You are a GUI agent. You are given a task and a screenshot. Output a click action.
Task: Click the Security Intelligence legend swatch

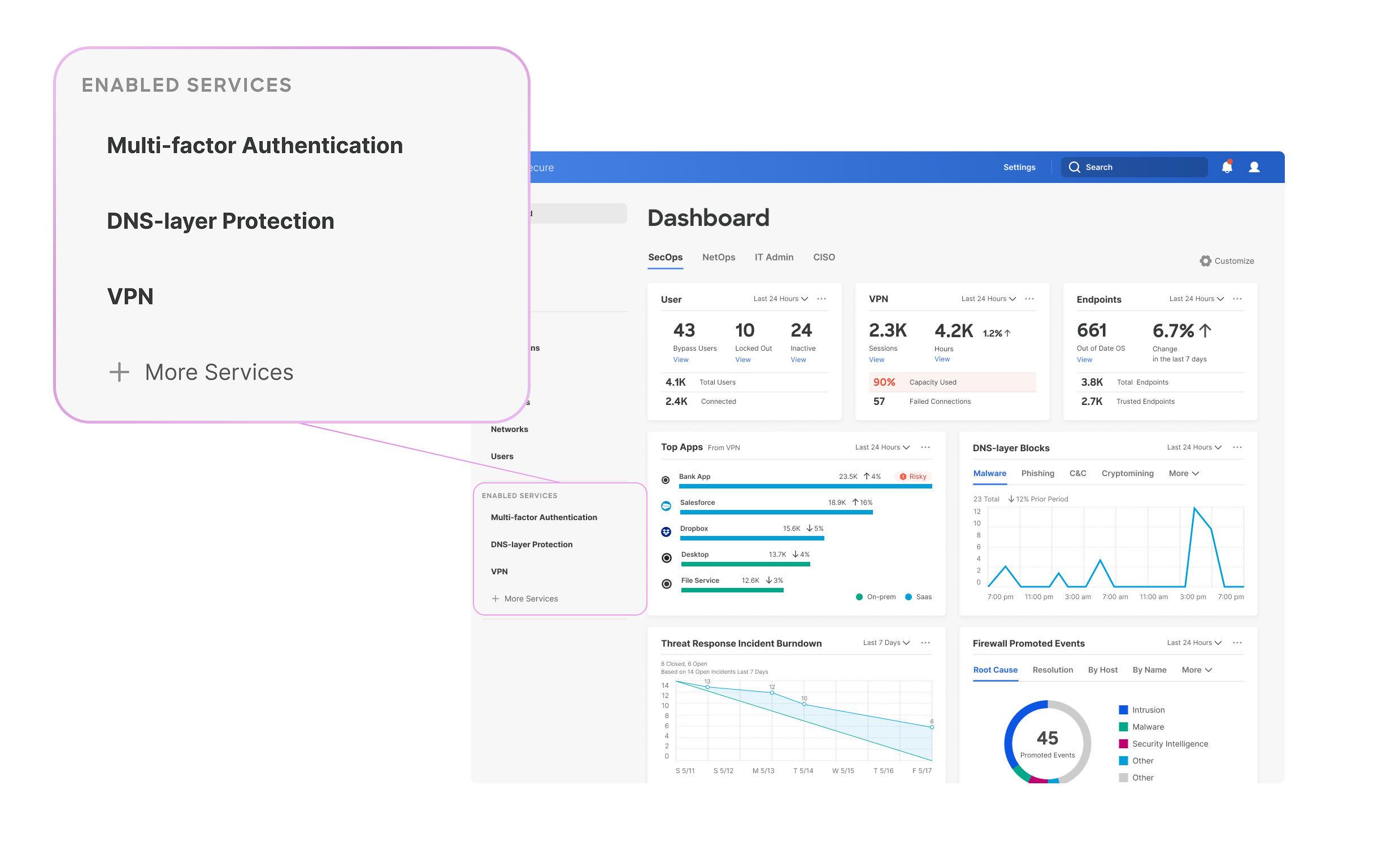coord(1123,744)
